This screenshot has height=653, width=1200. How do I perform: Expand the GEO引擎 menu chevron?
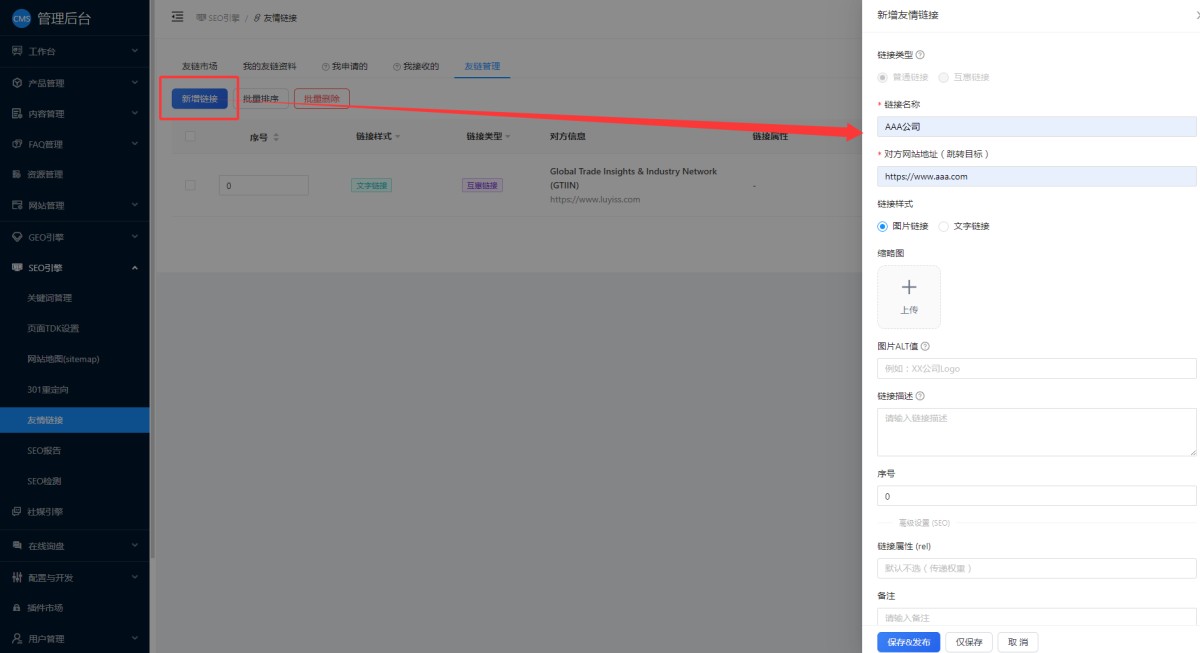pyautogui.click(x=135, y=237)
